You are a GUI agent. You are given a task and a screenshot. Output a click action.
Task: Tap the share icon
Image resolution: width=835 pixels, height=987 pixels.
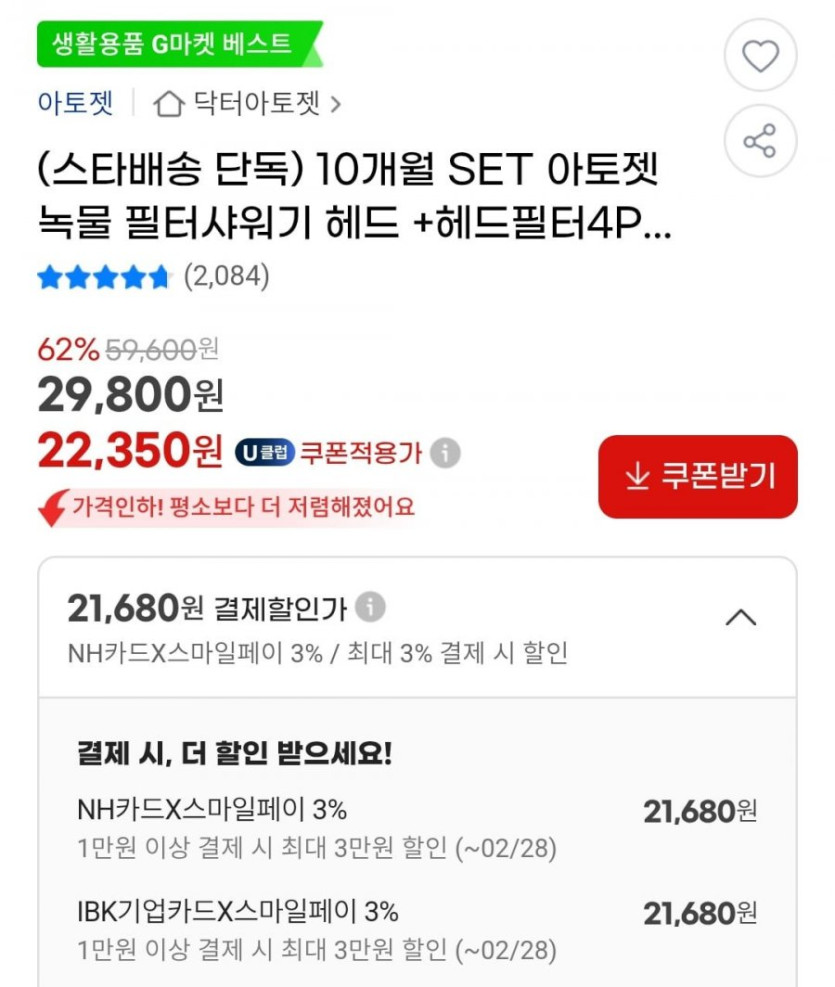(760, 141)
